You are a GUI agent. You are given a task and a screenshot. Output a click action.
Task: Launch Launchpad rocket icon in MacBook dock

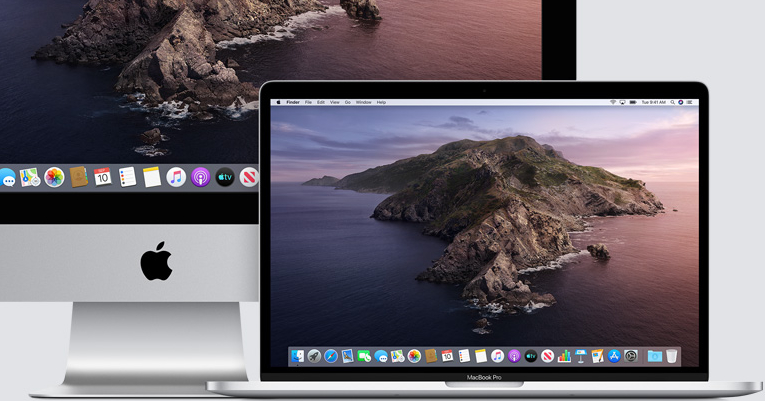click(x=314, y=356)
